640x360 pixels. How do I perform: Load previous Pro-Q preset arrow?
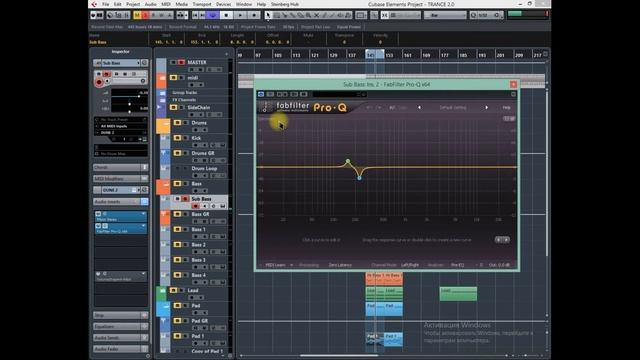pyautogui.click(x=419, y=107)
